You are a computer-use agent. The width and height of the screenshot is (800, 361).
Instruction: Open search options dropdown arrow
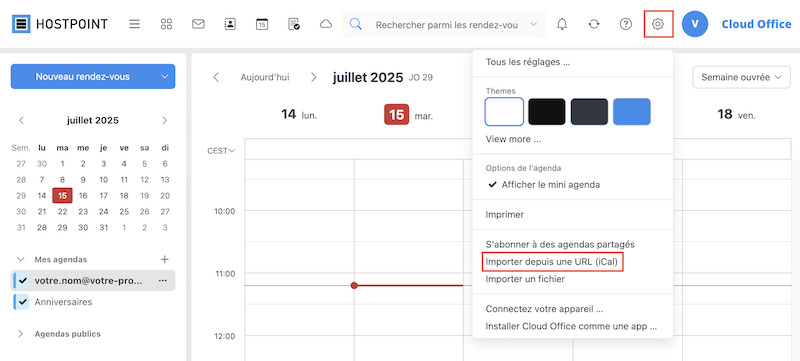pyautogui.click(x=534, y=24)
